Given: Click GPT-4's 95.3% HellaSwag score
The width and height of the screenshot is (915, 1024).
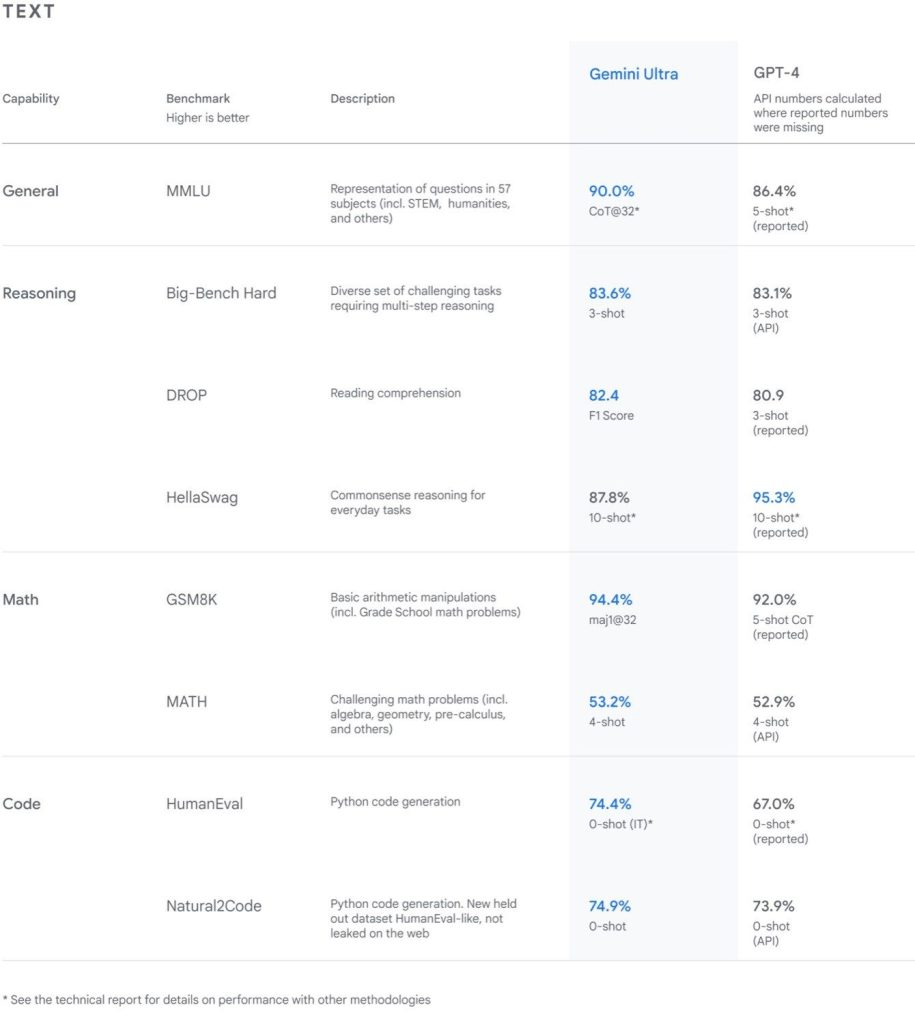Looking at the screenshot, I should click(774, 497).
